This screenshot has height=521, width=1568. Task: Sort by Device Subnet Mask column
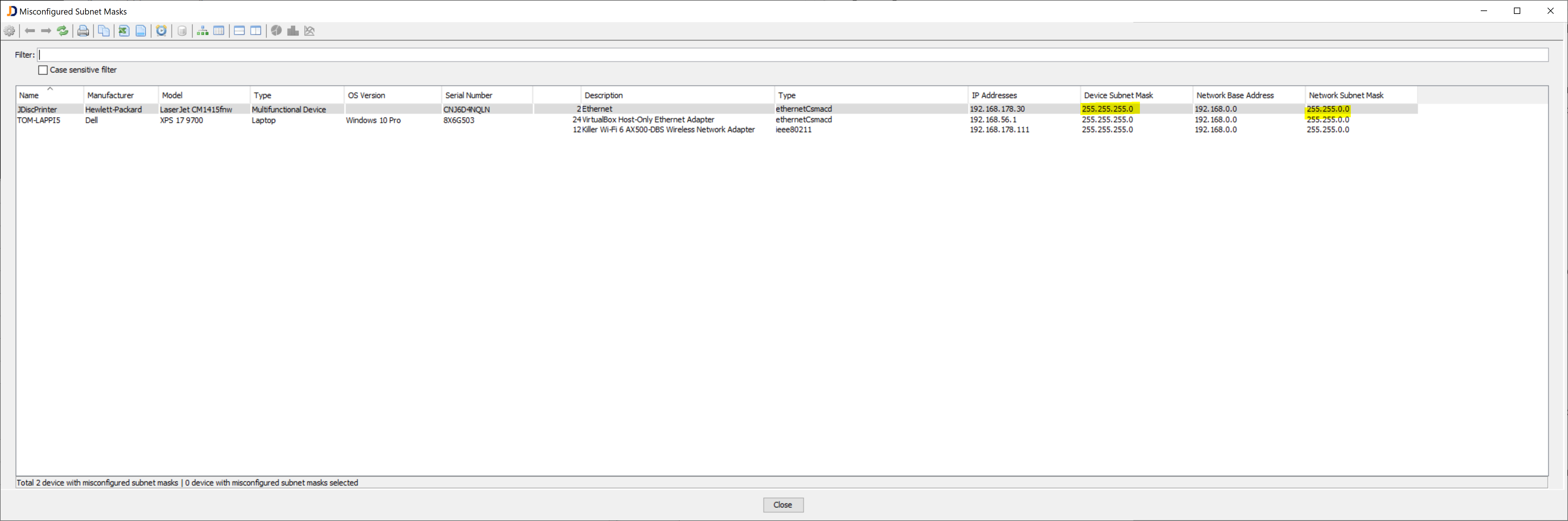(1118, 95)
